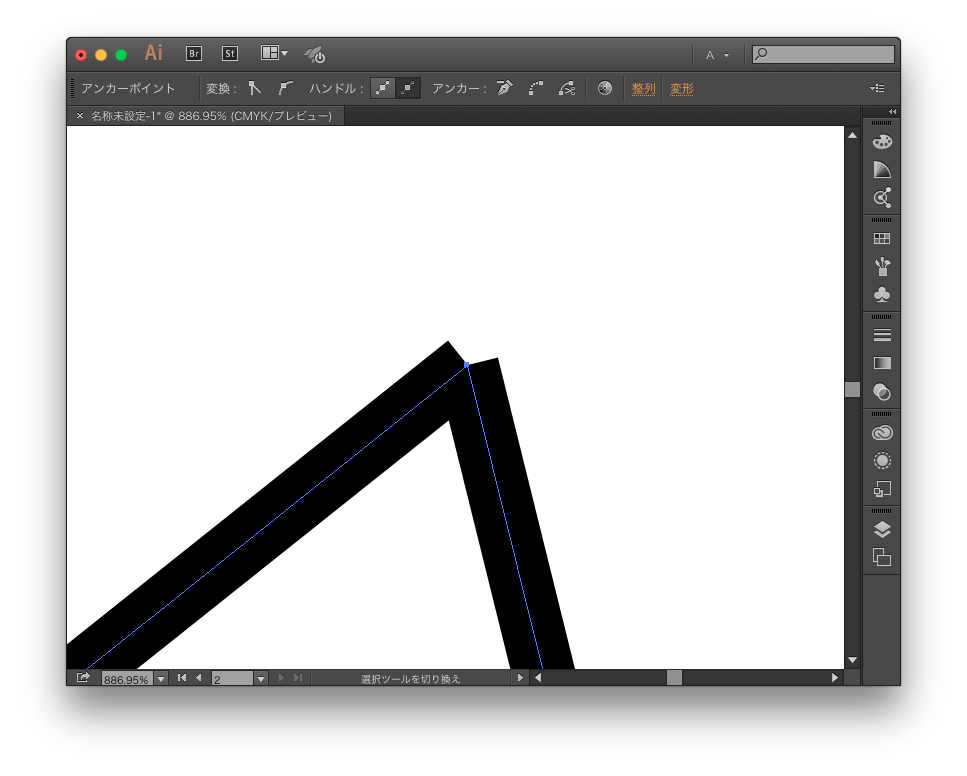967x776 pixels.
Task: Open the Graphic Styles panel icon
Action: coord(882,489)
